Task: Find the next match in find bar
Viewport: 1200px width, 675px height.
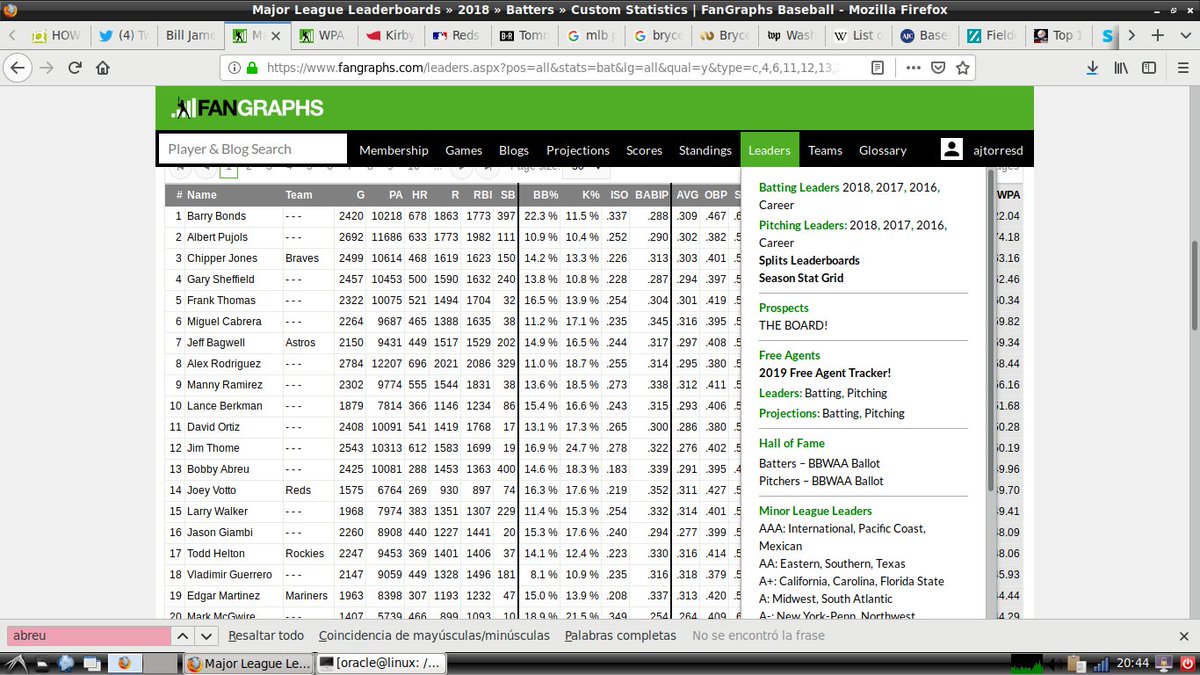Action: 206,635
